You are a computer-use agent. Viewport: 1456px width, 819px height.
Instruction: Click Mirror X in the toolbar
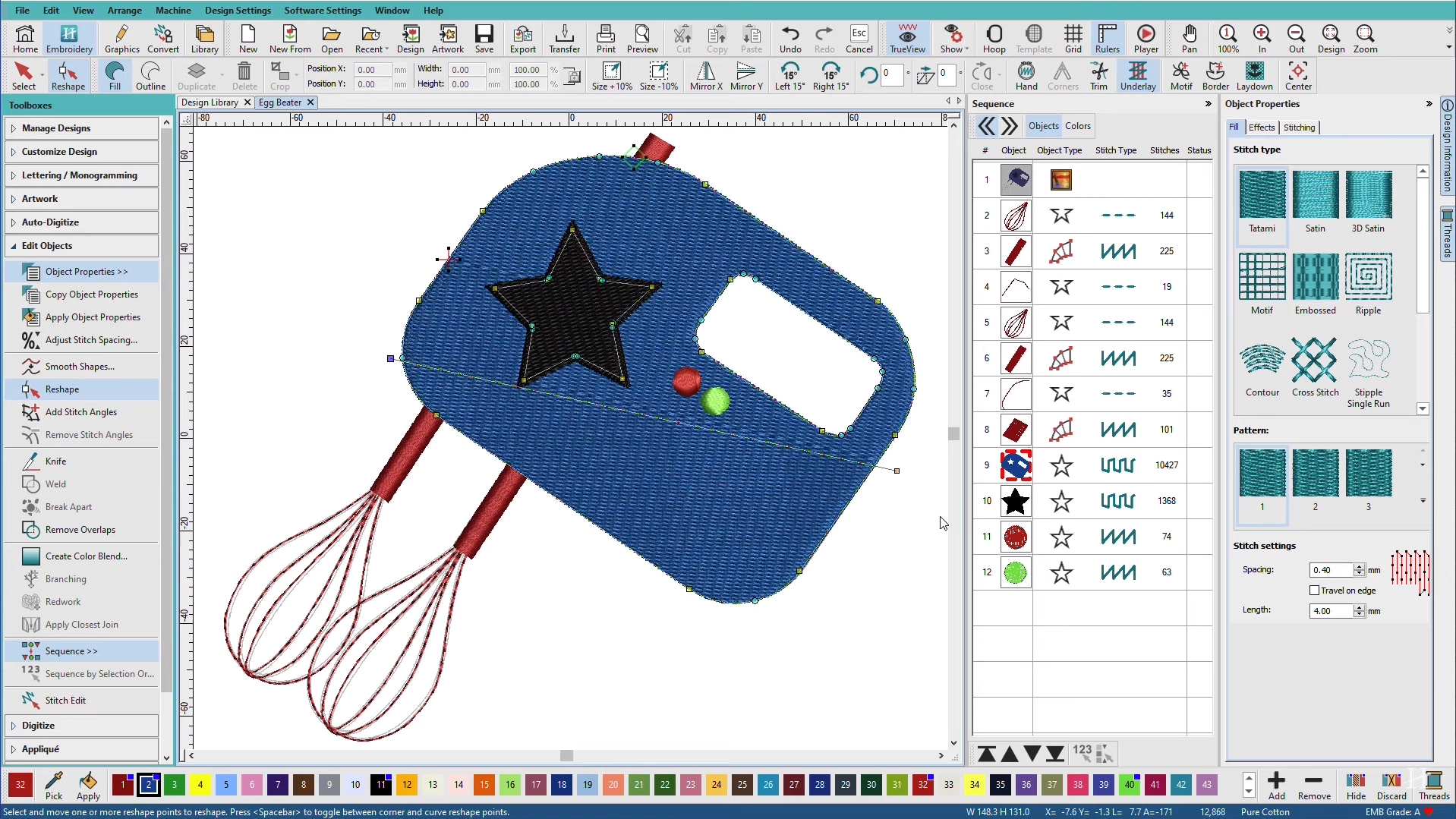pos(705,76)
